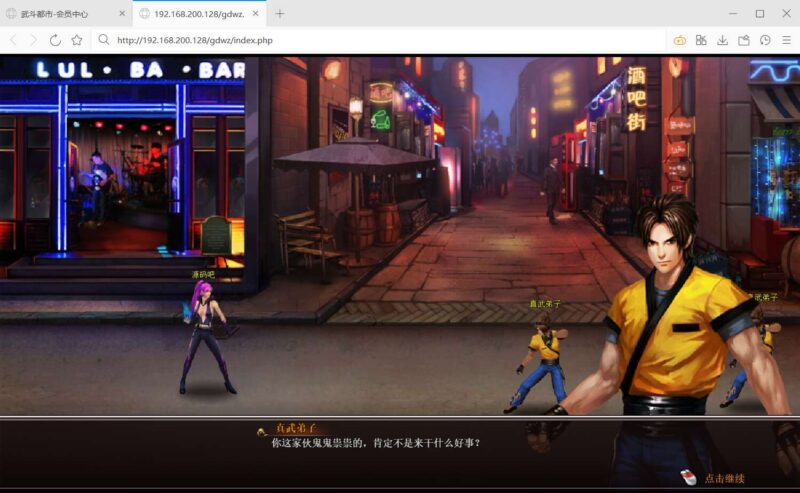Image resolution: width=800 pixels, height=493 pixels.
Task: Click the screenshot/share icon in toolbar
Action: pyautogui.click(x=744, y=40)
